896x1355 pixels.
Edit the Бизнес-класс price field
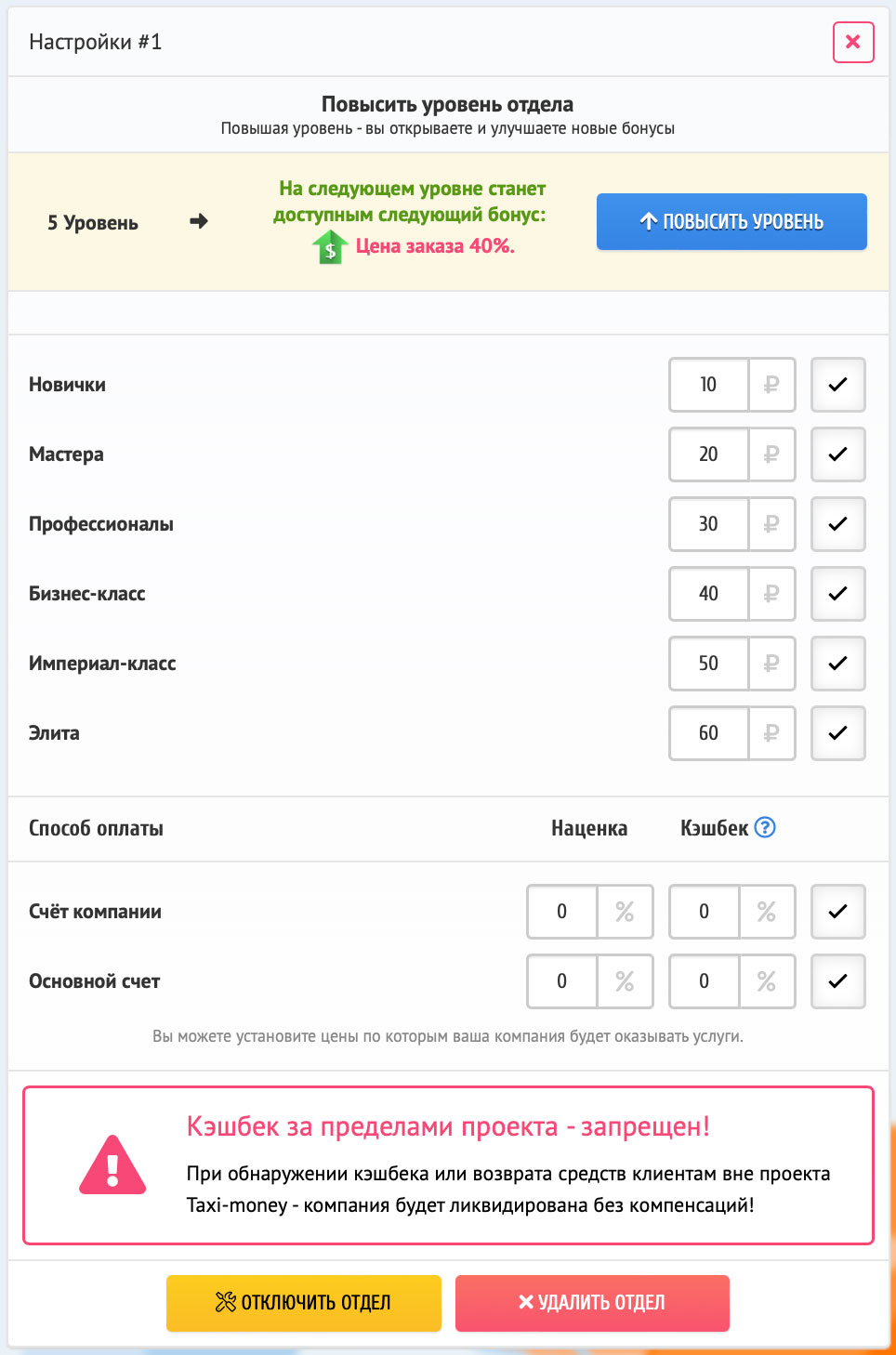(709, 594)
